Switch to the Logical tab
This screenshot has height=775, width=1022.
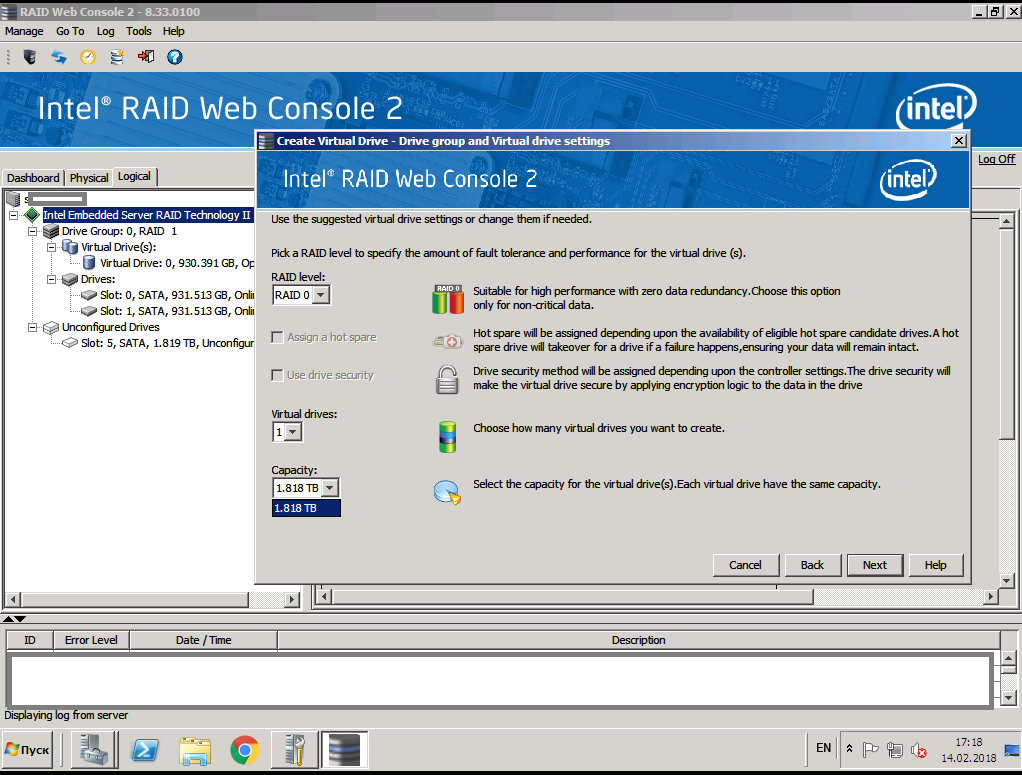(134, 177)
